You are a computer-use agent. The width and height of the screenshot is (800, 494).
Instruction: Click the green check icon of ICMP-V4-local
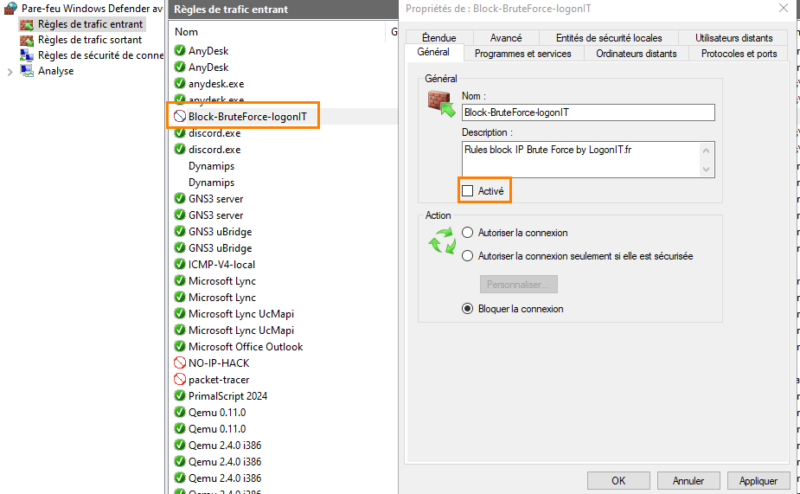point(180,264)
